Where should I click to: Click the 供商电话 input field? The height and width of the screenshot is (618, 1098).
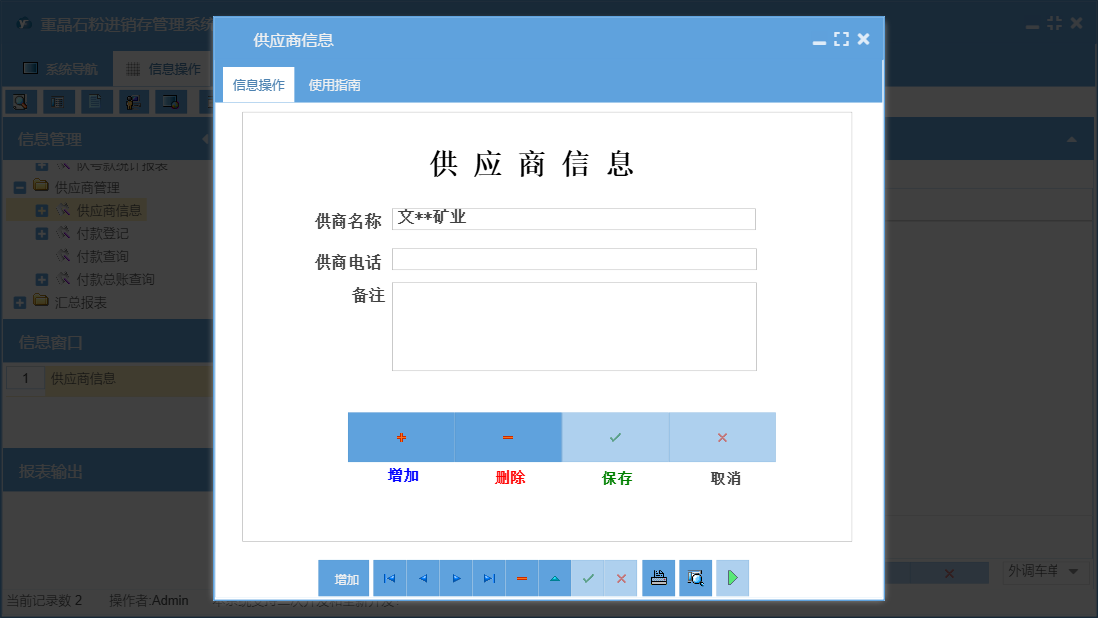tap(574, 259)
